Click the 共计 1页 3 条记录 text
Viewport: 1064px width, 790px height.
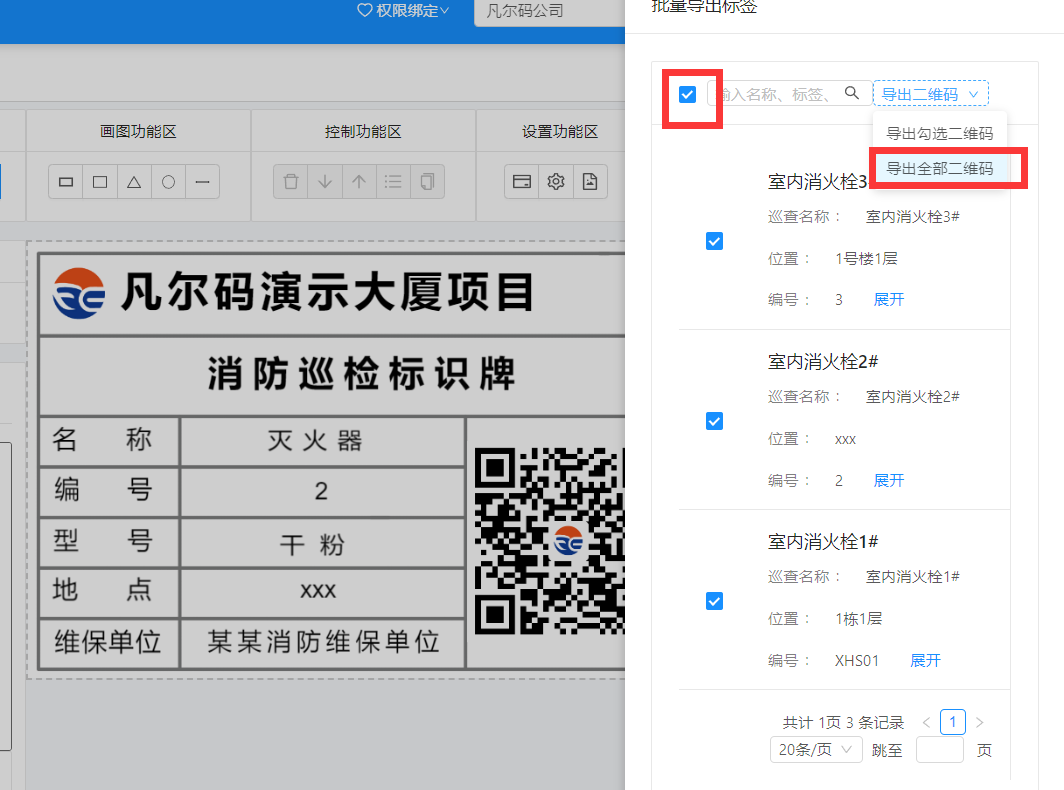click(843, 723)
